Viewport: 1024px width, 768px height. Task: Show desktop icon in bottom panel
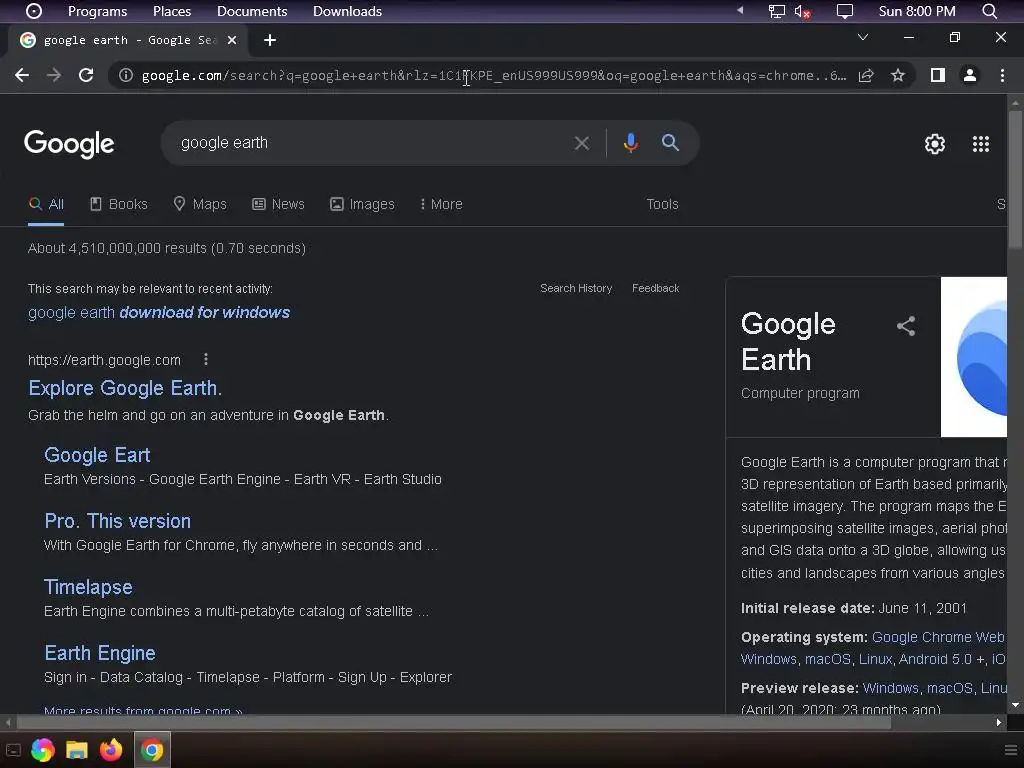[x=13, y=750]
